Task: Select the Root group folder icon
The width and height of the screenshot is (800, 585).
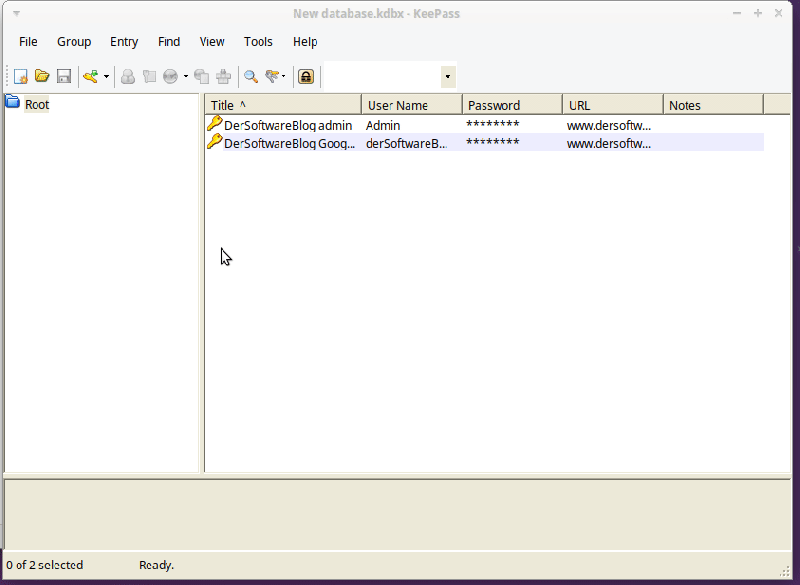Action: click(x=12, y=102)
